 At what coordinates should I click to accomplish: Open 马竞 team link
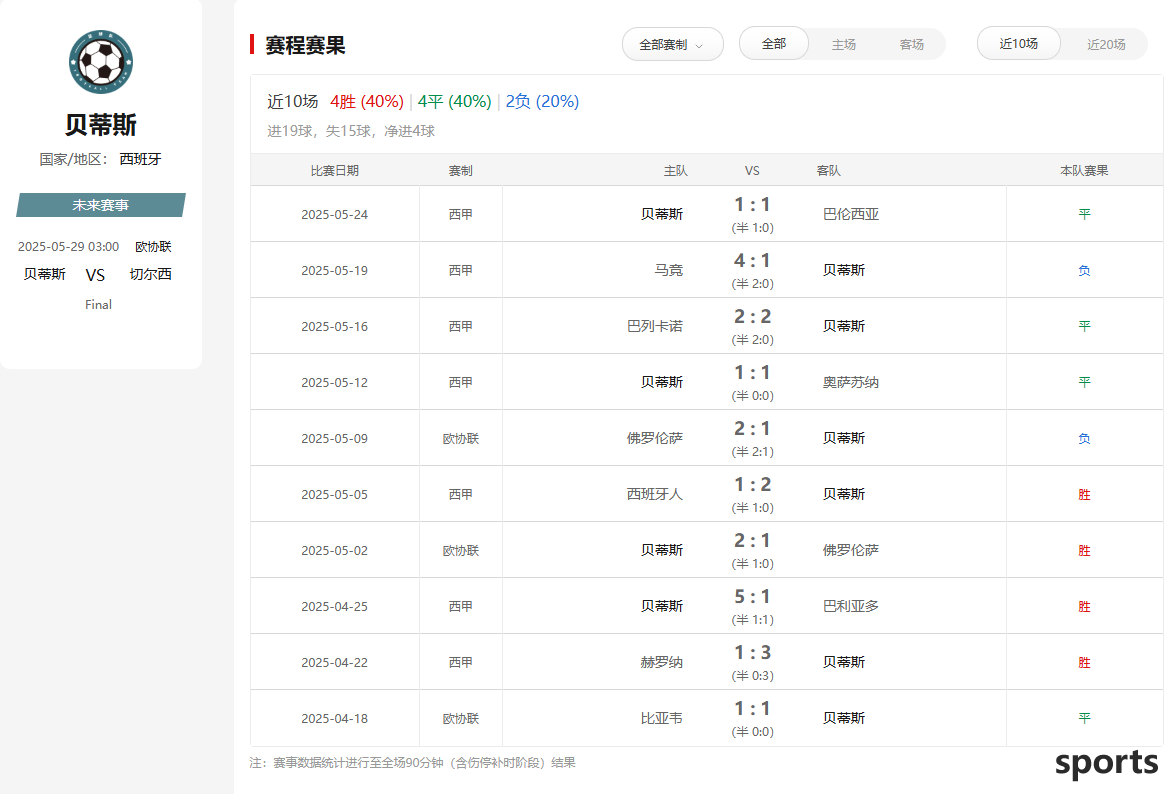668,270
